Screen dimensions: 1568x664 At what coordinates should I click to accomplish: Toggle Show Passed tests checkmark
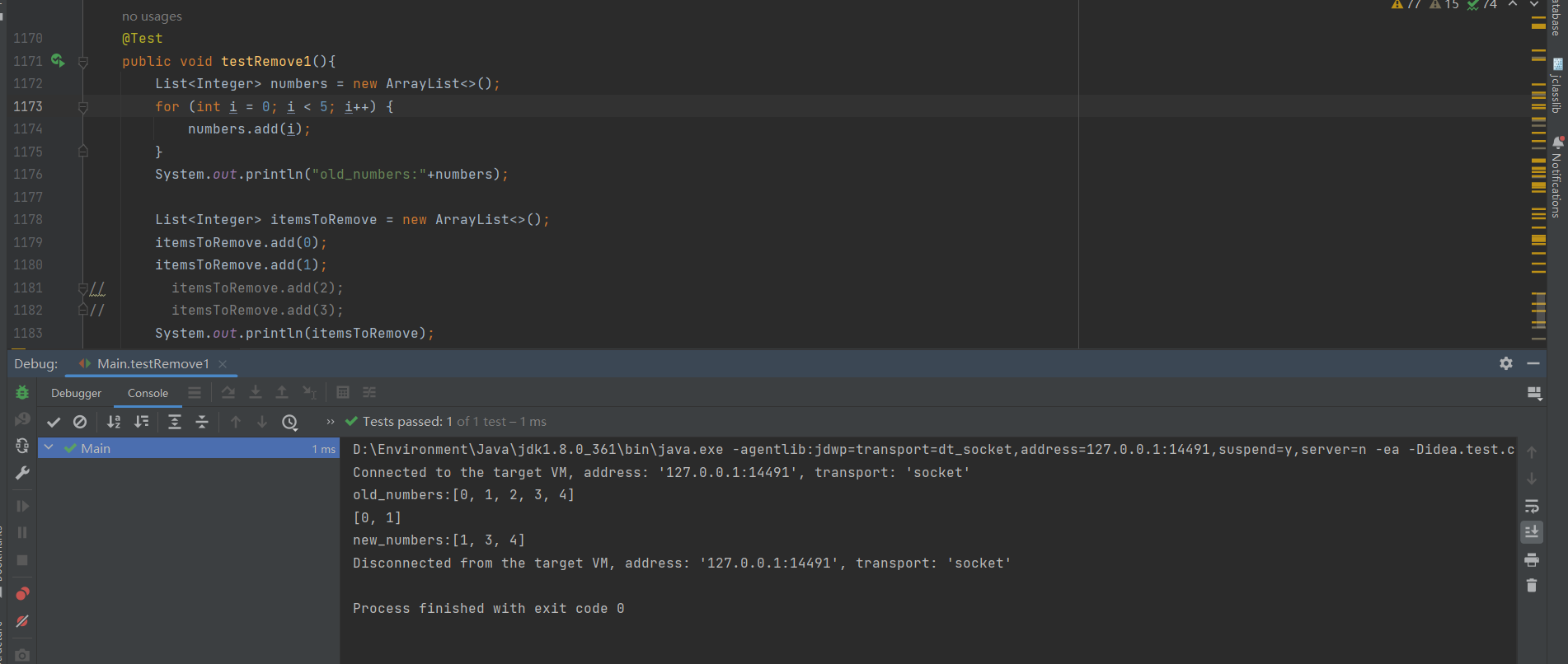click(x=54, y=422)
